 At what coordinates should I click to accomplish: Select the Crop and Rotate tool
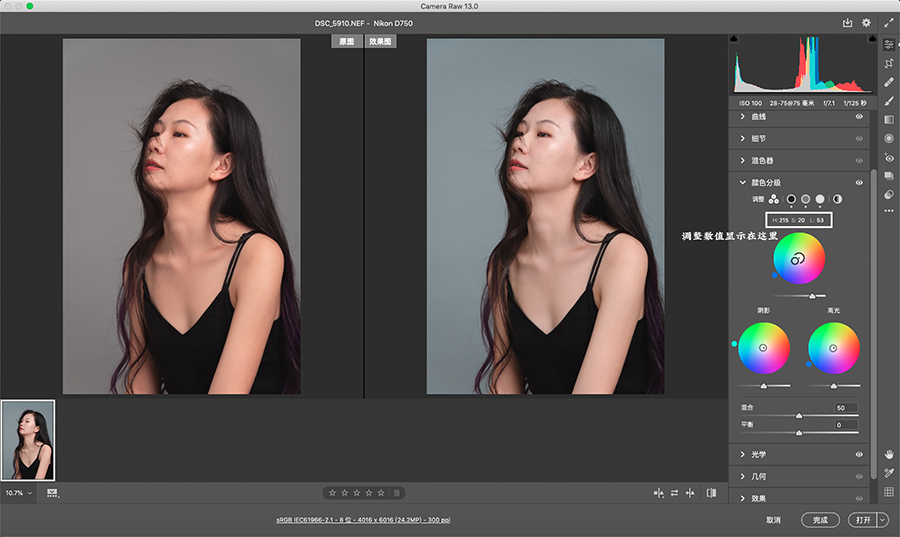click(888, 63)
